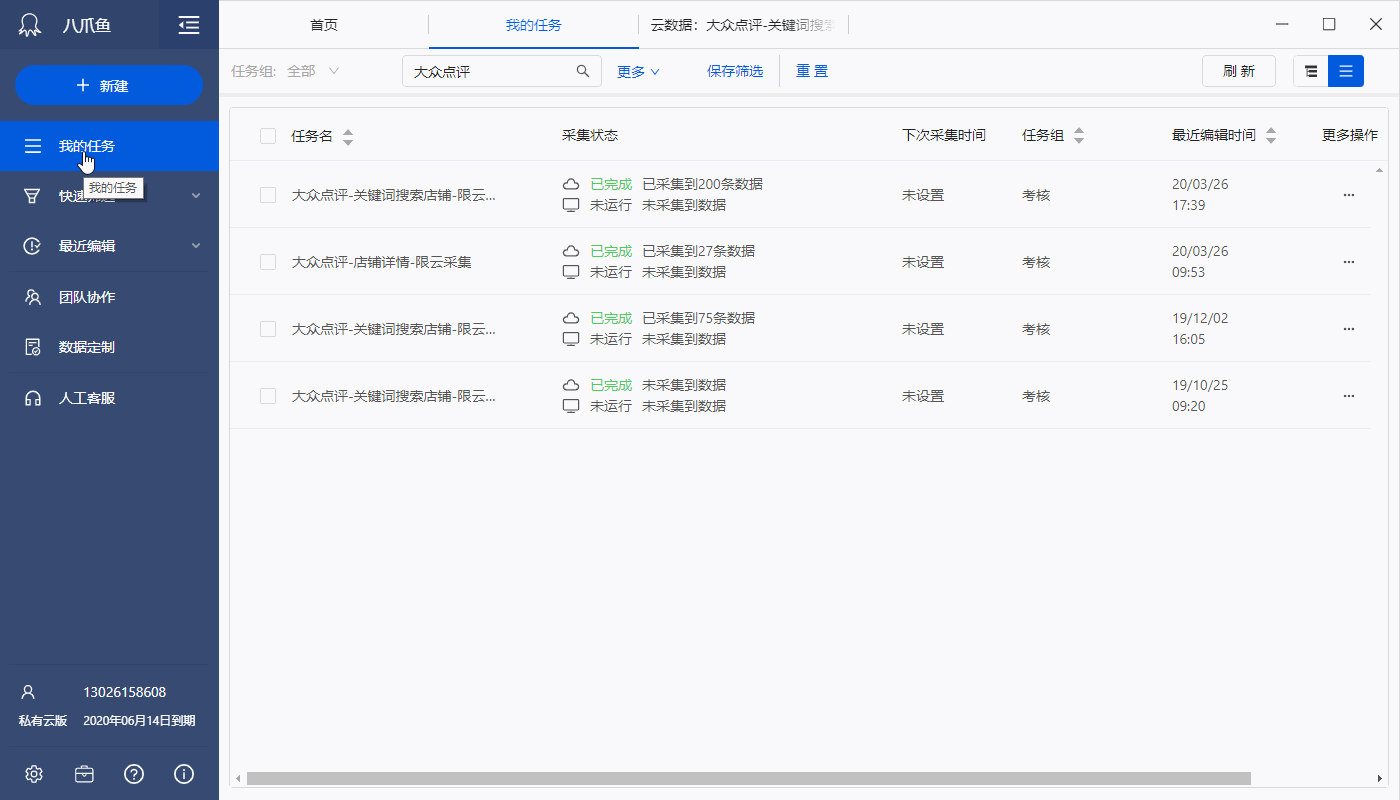Click cloud icon of the 75条数据 task

coord(571,318)
